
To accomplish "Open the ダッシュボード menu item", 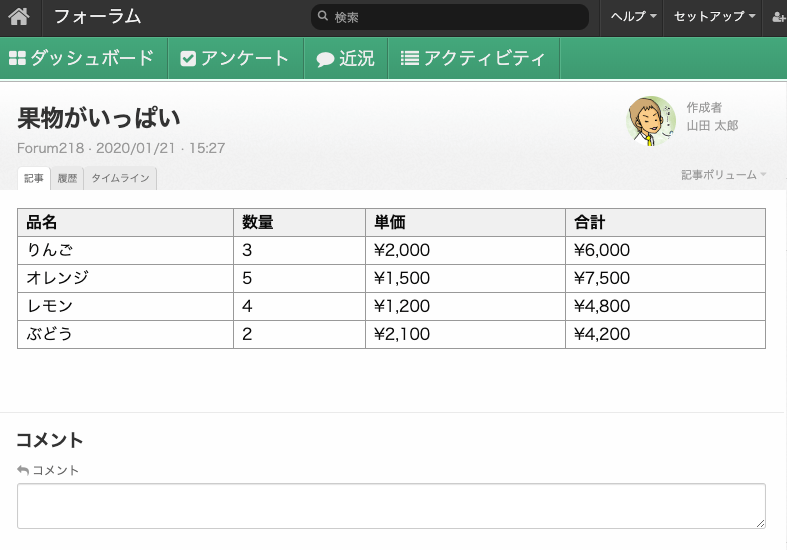I will click(x=82, y=58).
